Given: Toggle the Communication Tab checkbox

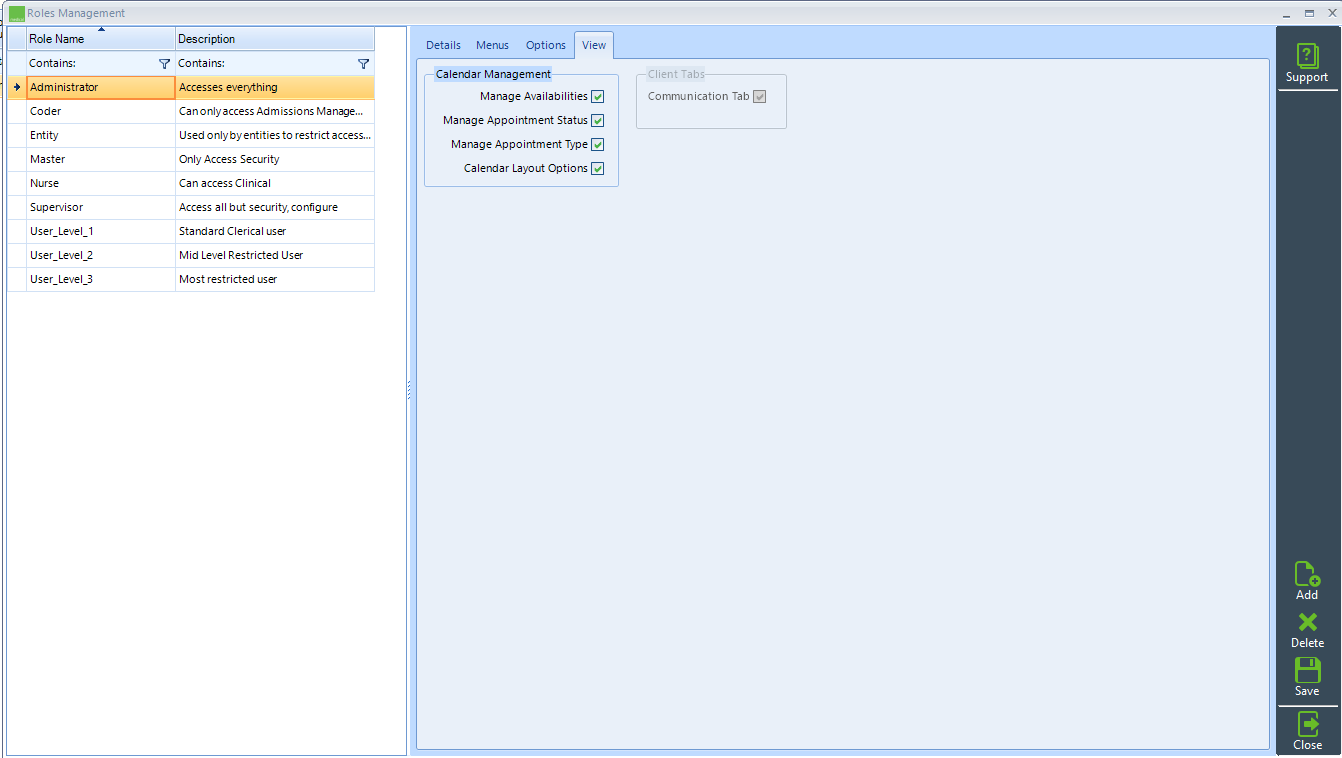Looking at the screenshot, I should [x=760, y=97].
